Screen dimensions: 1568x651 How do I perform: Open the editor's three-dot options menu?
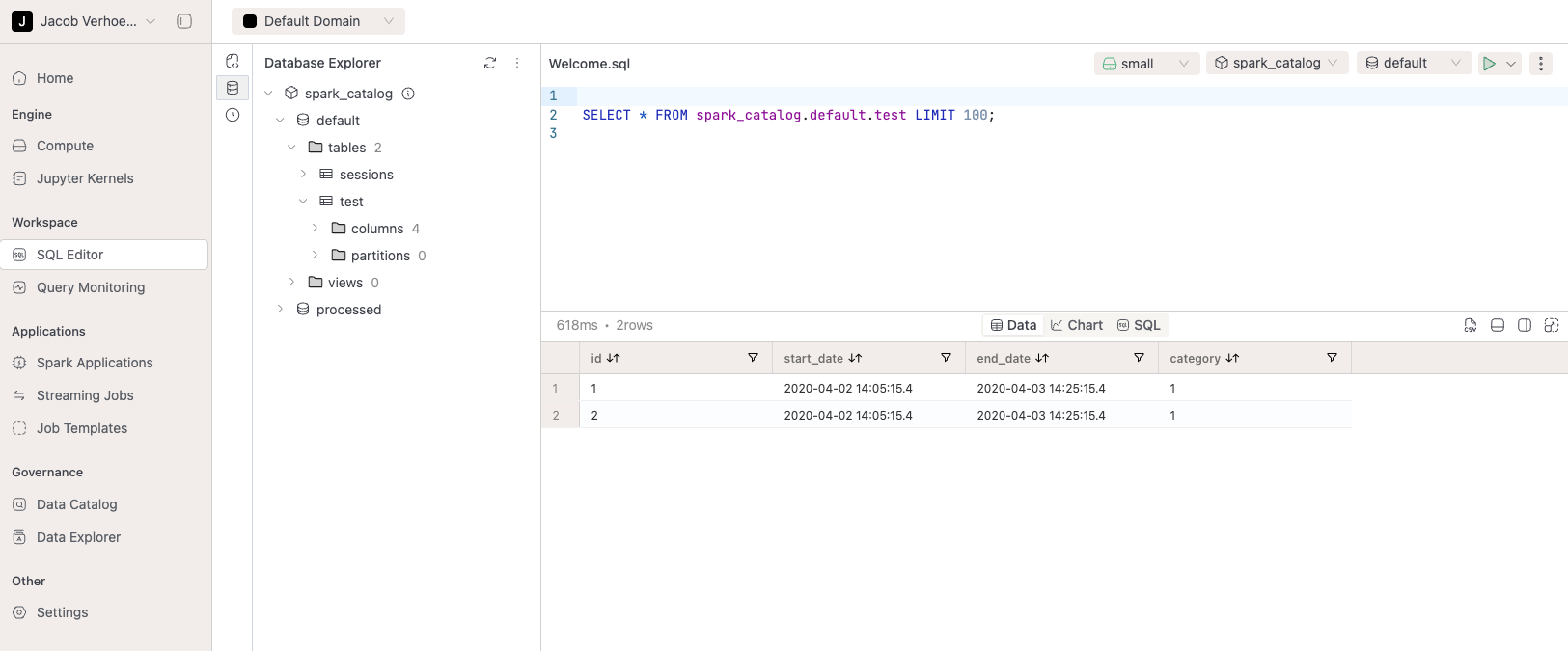pyautogui.click(x=1540, y=64)
